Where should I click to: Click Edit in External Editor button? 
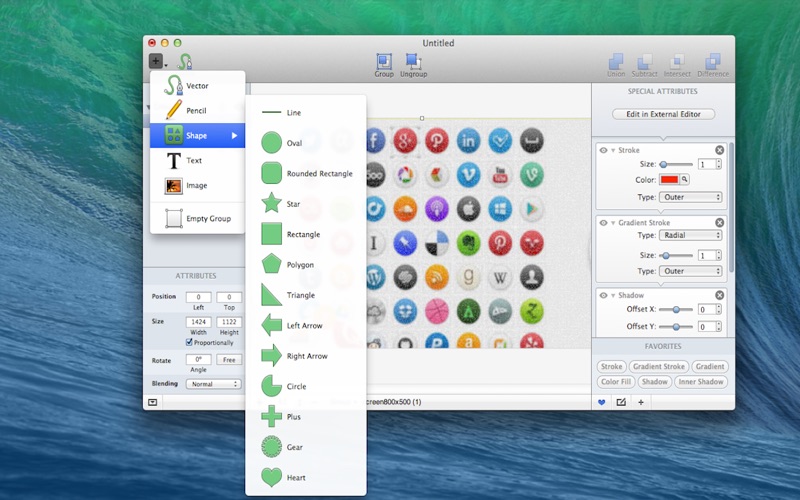click(663, 114)
